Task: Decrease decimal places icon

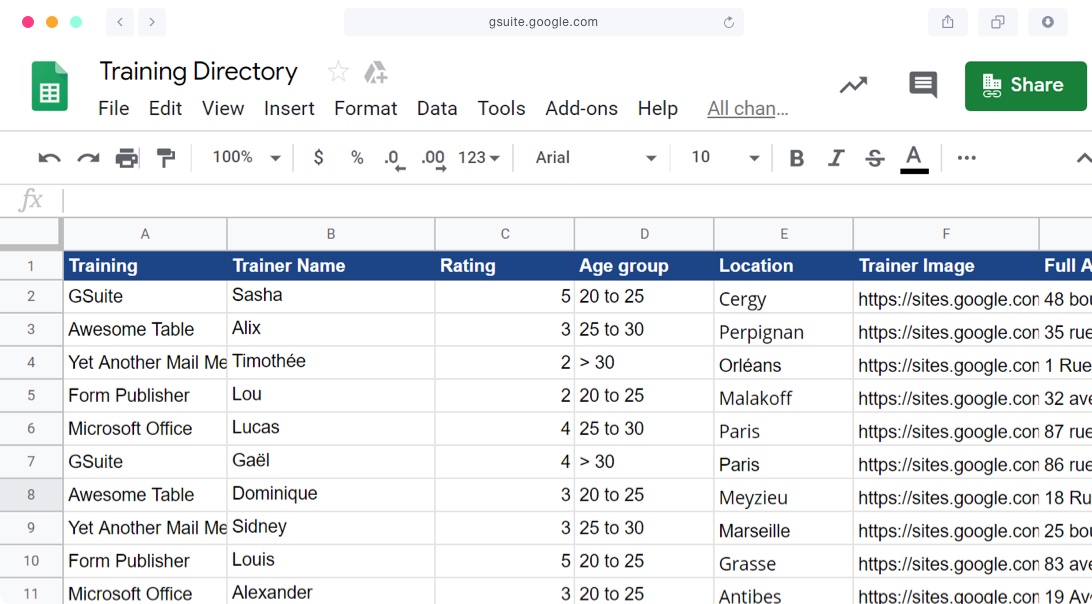Action: pos(394,160)
